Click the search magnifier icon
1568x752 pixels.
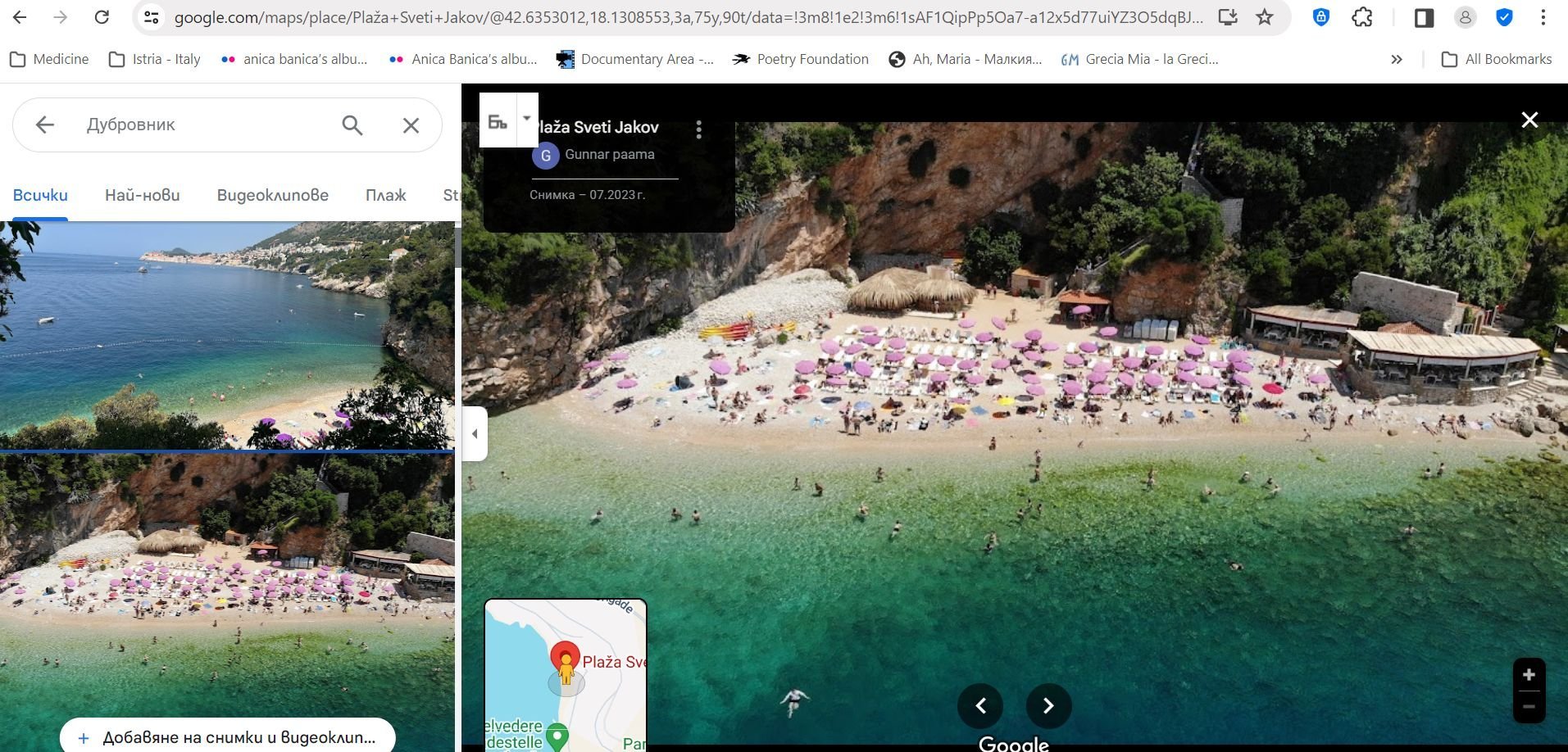pyautogui.click(x=352, y=125)
